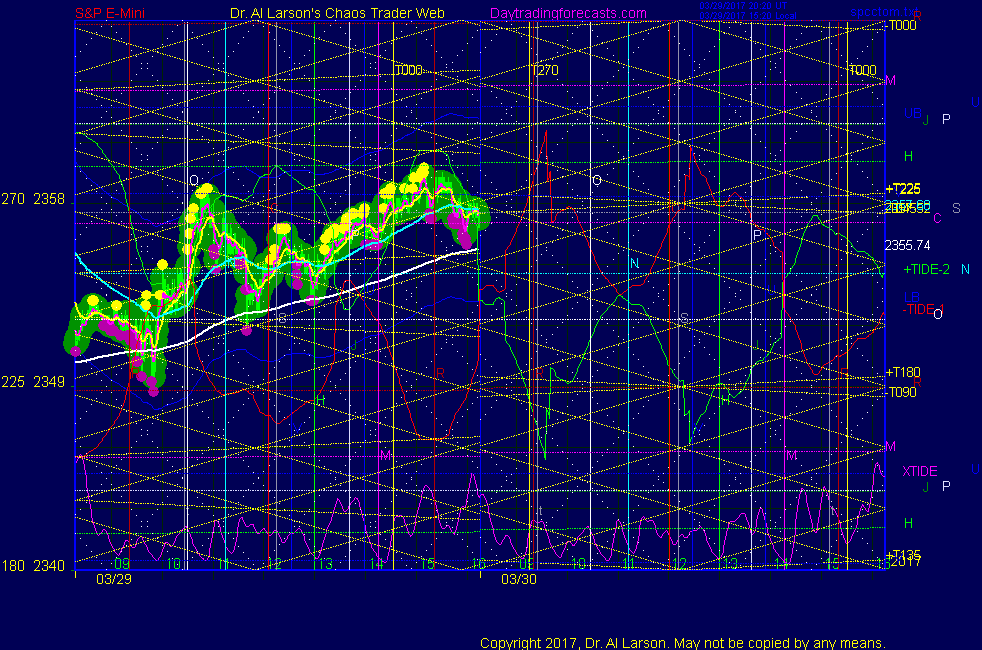Image resolution: width=982 pixels, height=650 pixels.
Task: Click the T270 marker near chart top
Action: pos(544,71)
